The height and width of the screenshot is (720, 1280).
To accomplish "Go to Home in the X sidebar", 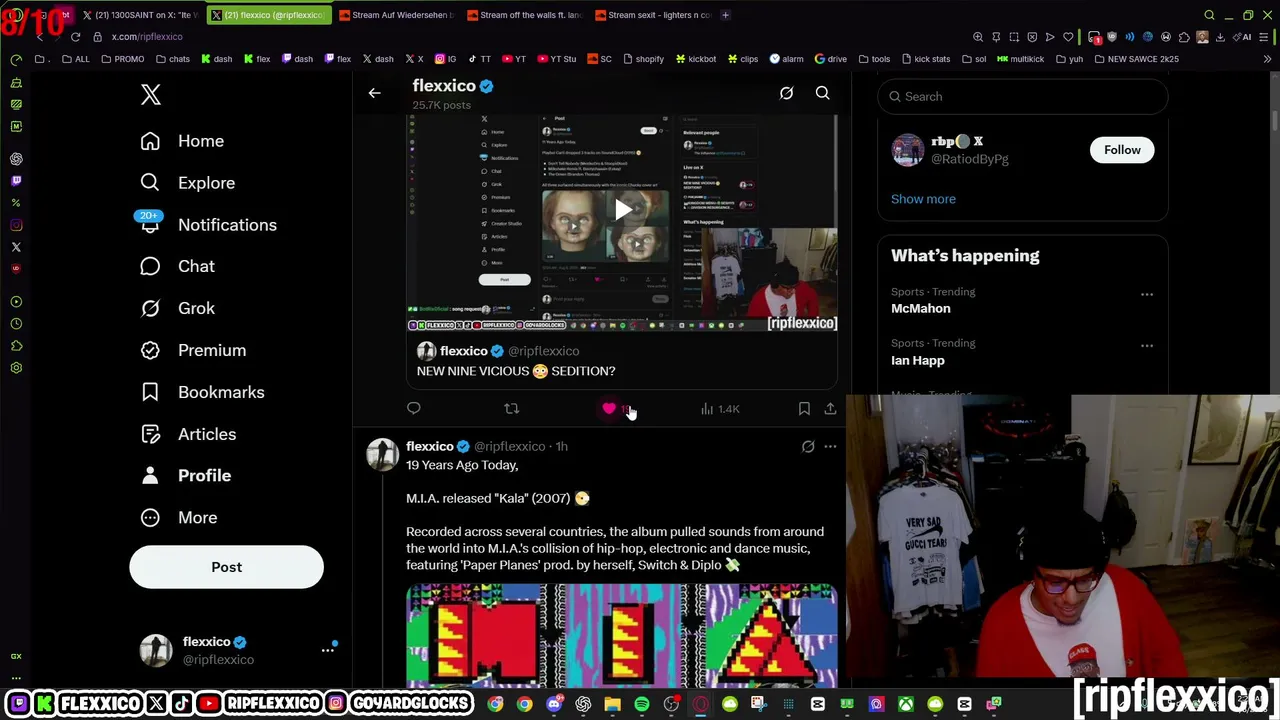I will 182,141.
